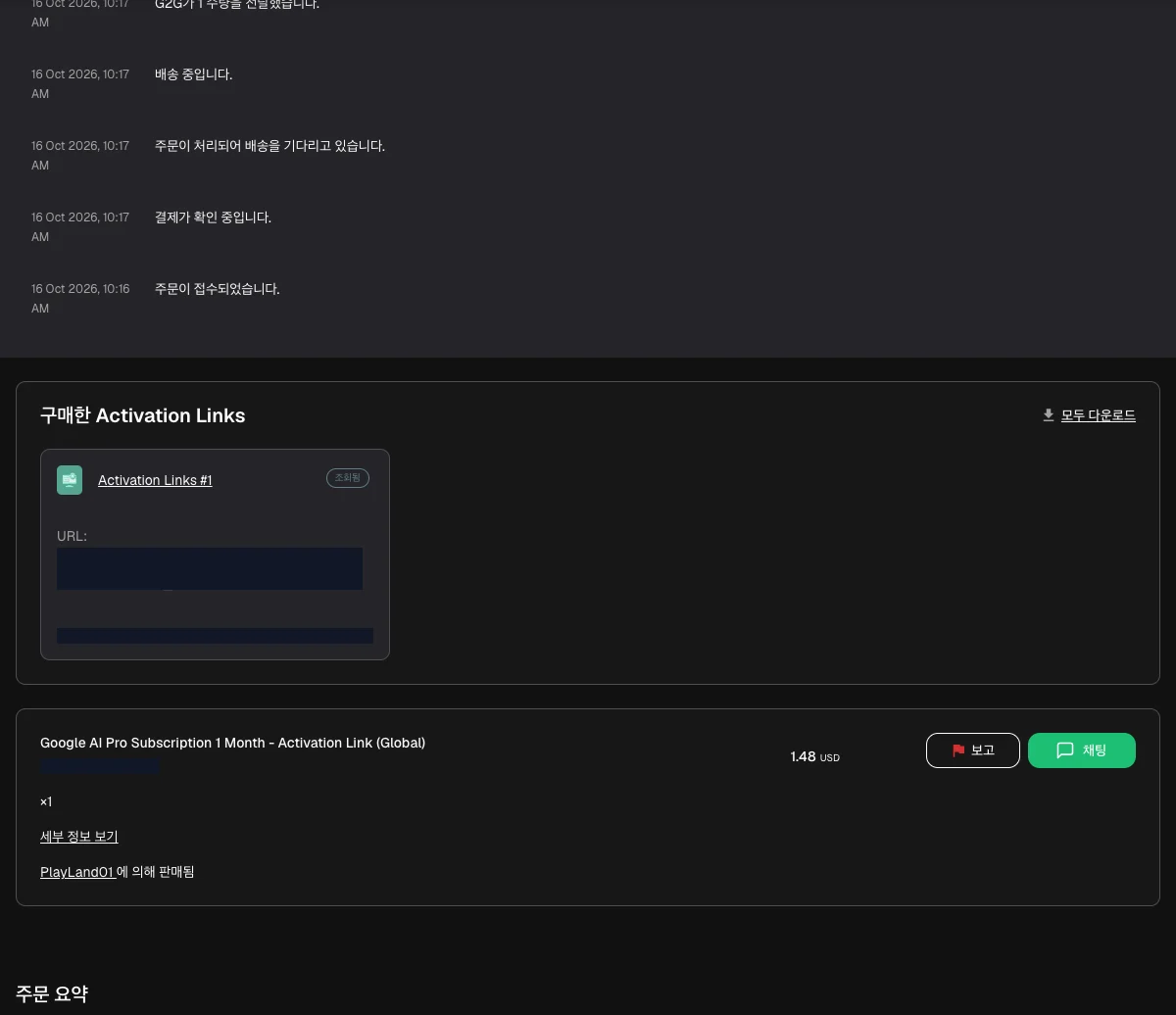Click the Activation Links #1 card icon

point(70,480)
